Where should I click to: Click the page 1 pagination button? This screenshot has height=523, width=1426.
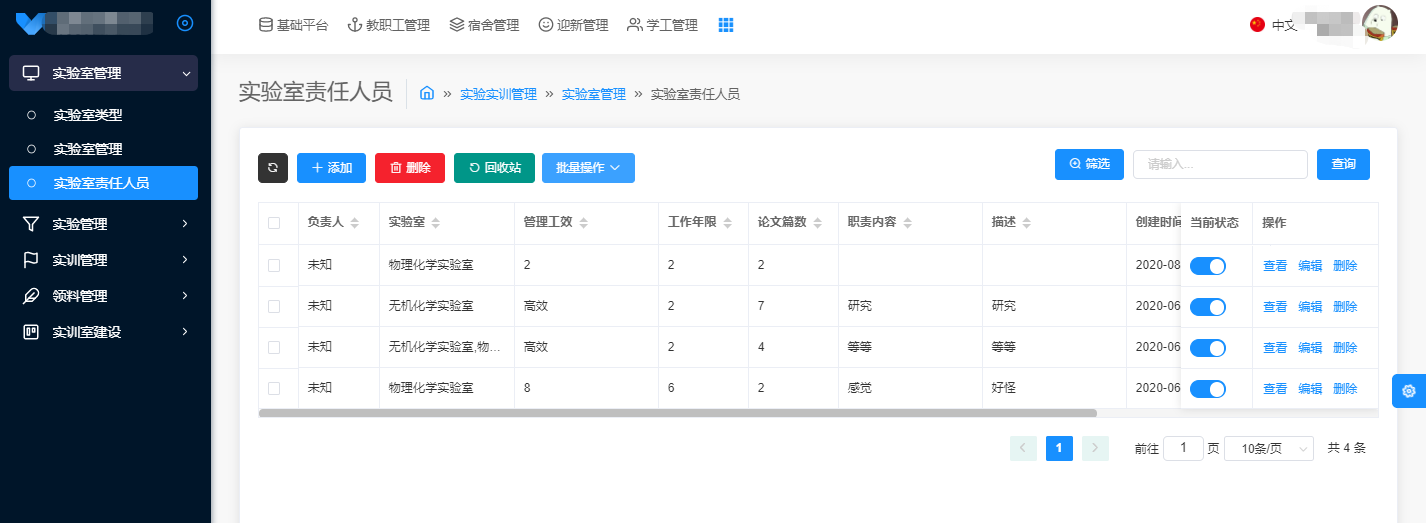coord(1059,448)
